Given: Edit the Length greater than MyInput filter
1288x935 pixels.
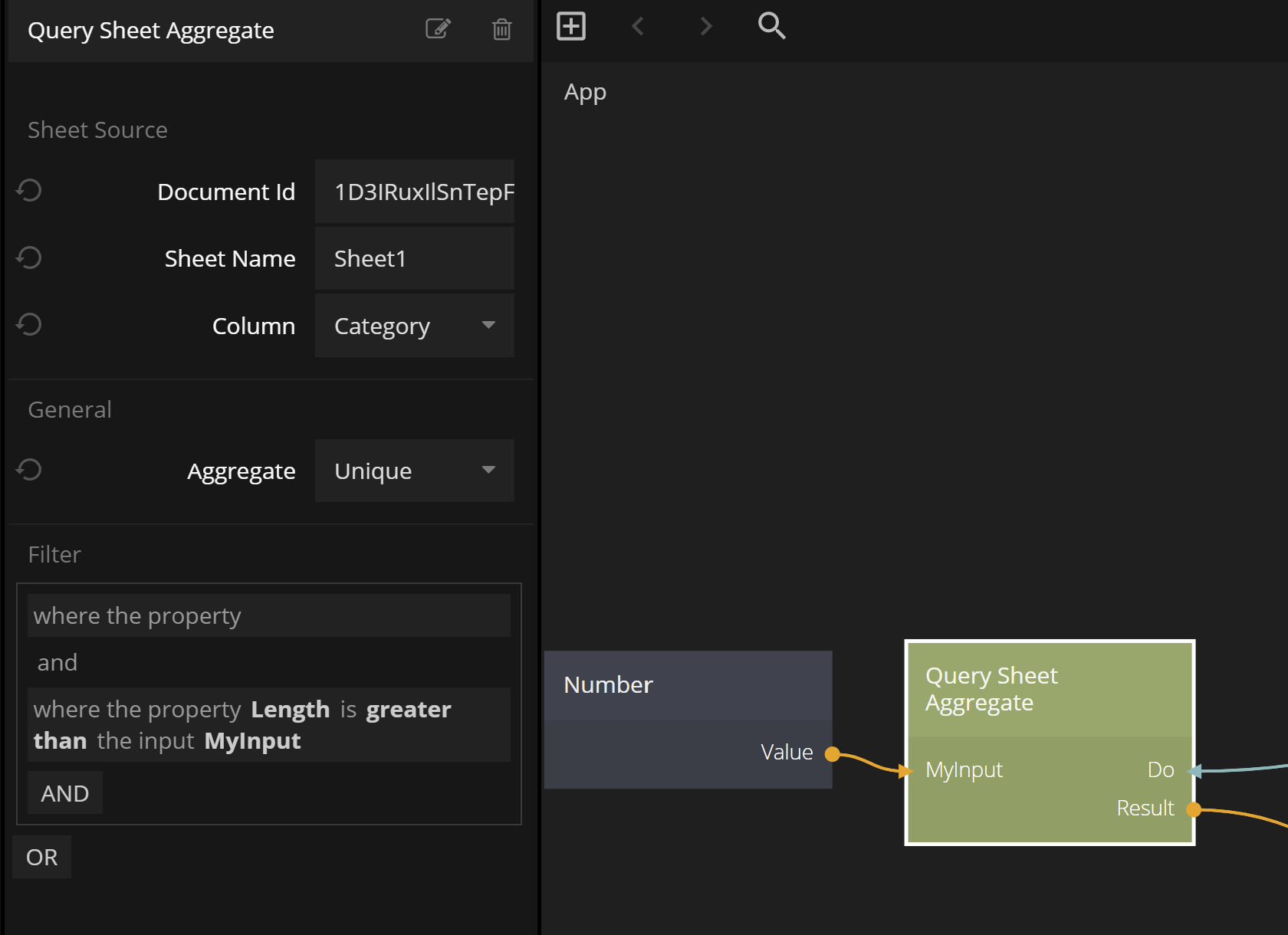Looking at the screenshot, I should 268,724.
